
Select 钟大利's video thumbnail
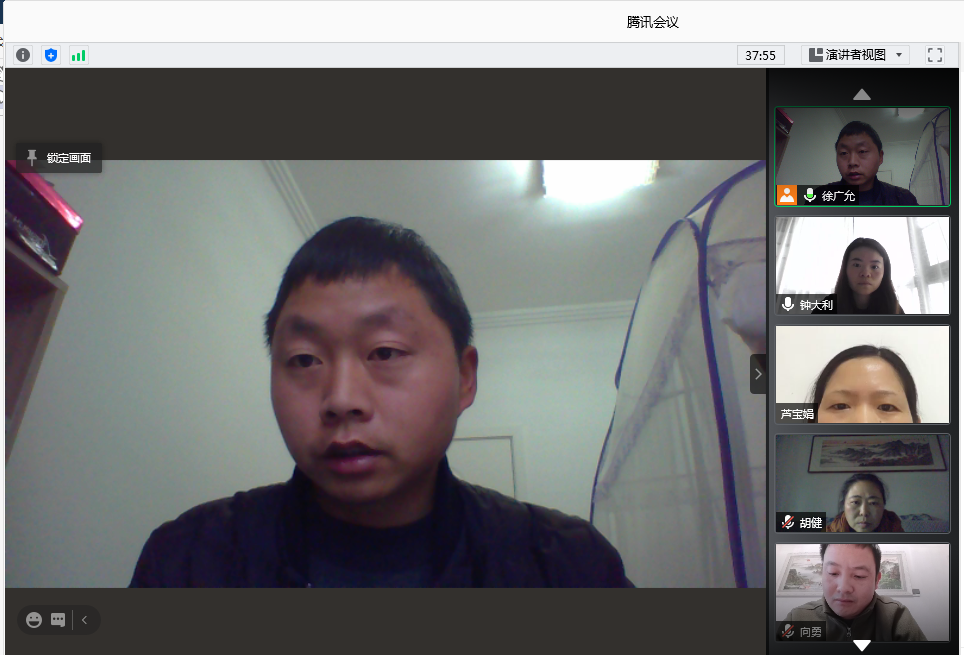[863, 265]
